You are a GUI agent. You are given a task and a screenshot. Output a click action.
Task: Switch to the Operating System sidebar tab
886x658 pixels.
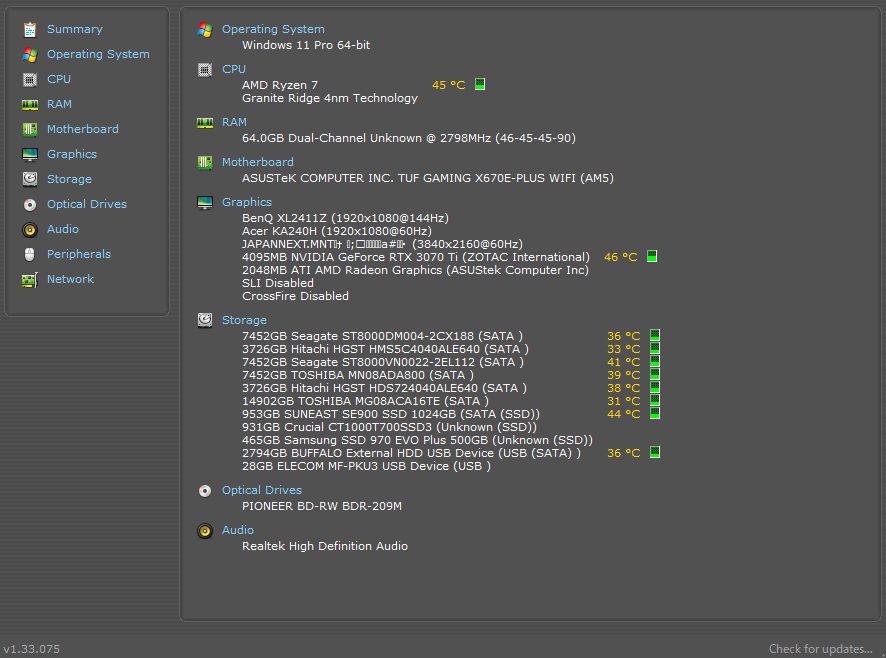(x=97, y=54)
